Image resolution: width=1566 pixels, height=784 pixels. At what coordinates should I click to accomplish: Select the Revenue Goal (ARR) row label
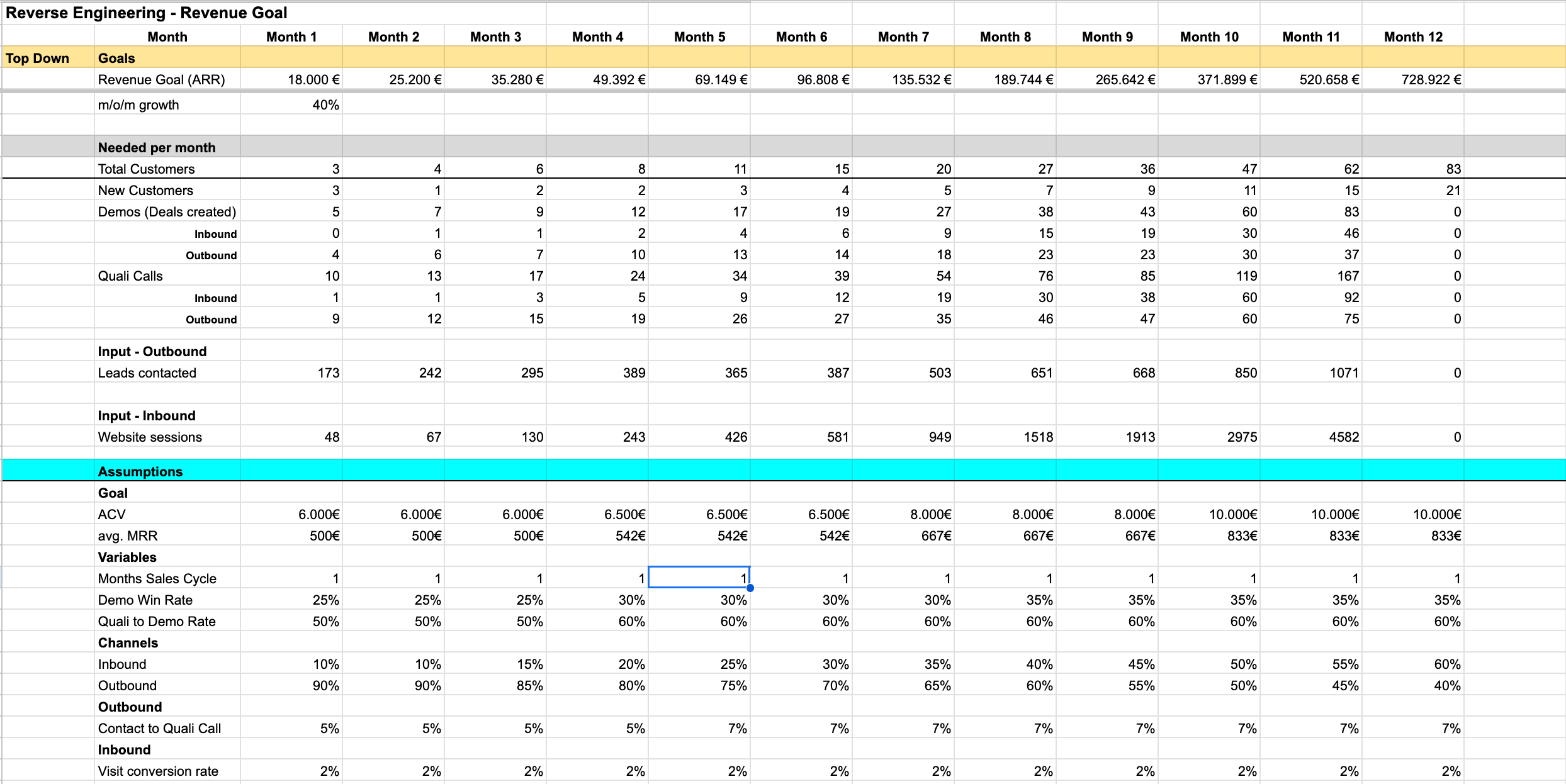pos(161,79)
